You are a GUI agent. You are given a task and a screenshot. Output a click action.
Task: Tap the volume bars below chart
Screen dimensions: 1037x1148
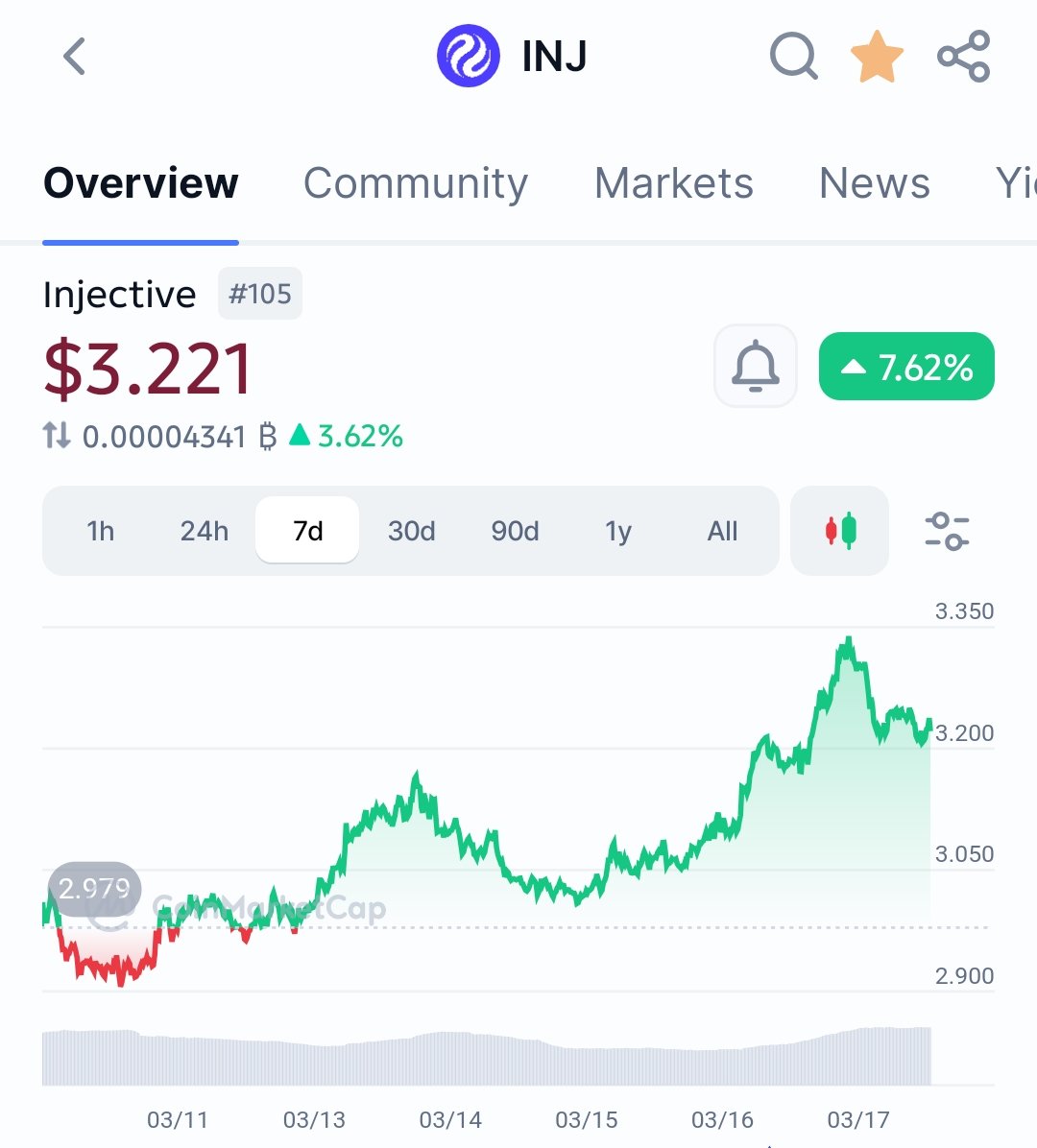click(486, 1056)
